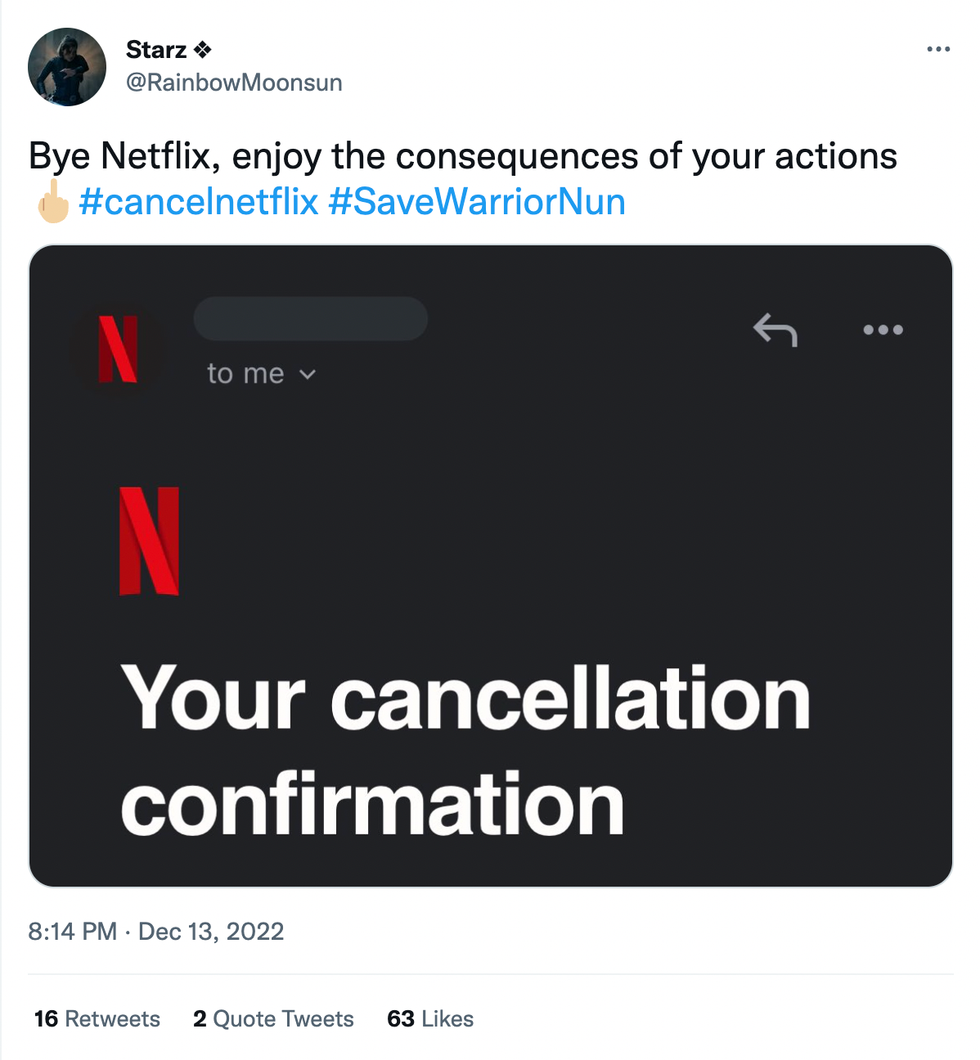Open @RainbowMoonsun handle link

pyautogui.click(x=234, y=82)
